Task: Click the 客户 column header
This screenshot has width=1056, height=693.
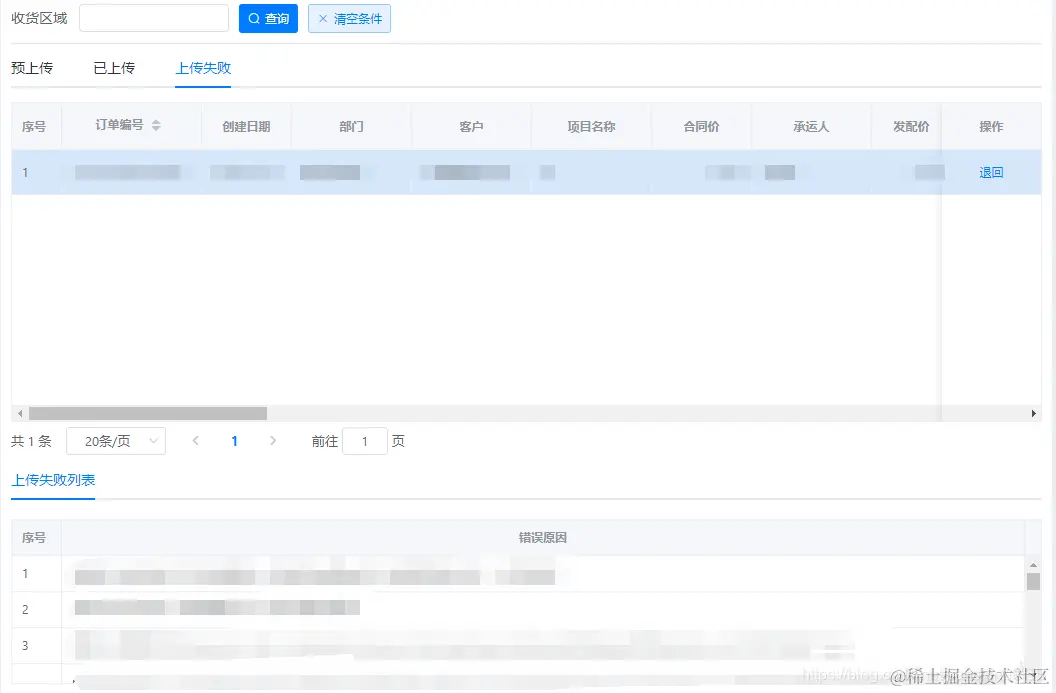Action: [471, 127]
